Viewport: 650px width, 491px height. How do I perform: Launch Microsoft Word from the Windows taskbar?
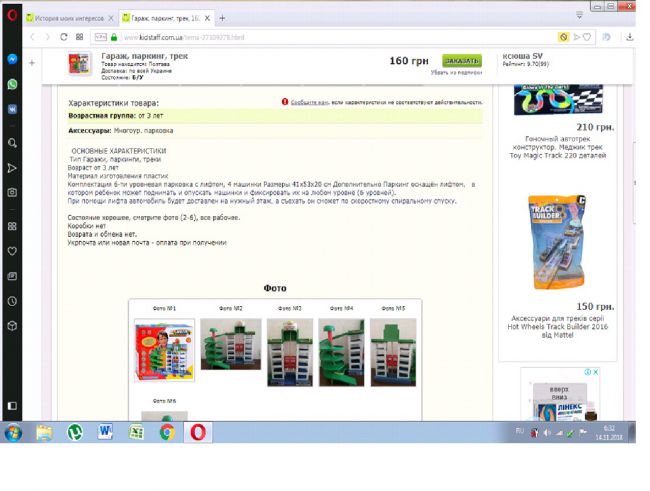(105, 432)
